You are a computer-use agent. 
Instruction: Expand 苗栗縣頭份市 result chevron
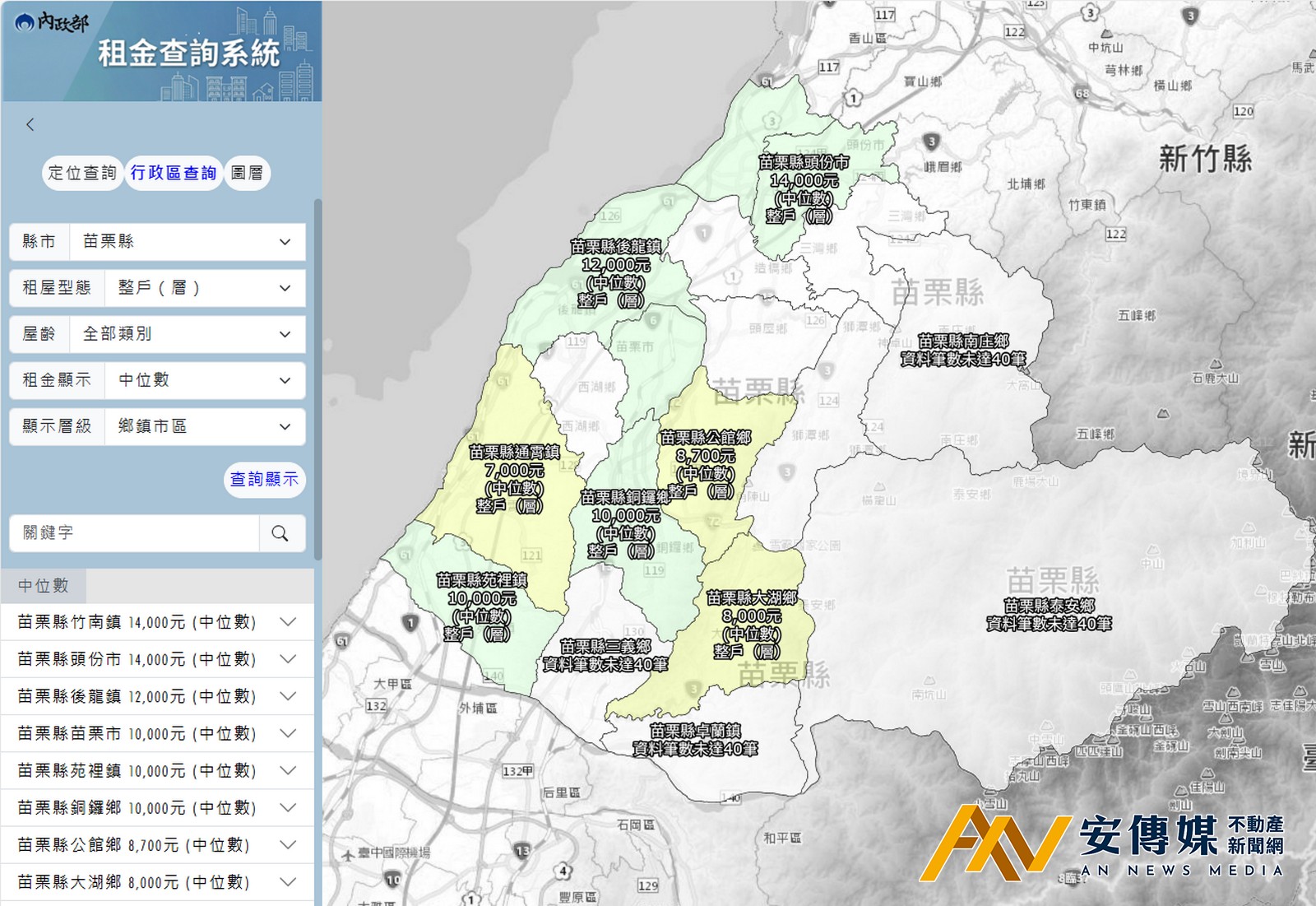pos(288,659)
